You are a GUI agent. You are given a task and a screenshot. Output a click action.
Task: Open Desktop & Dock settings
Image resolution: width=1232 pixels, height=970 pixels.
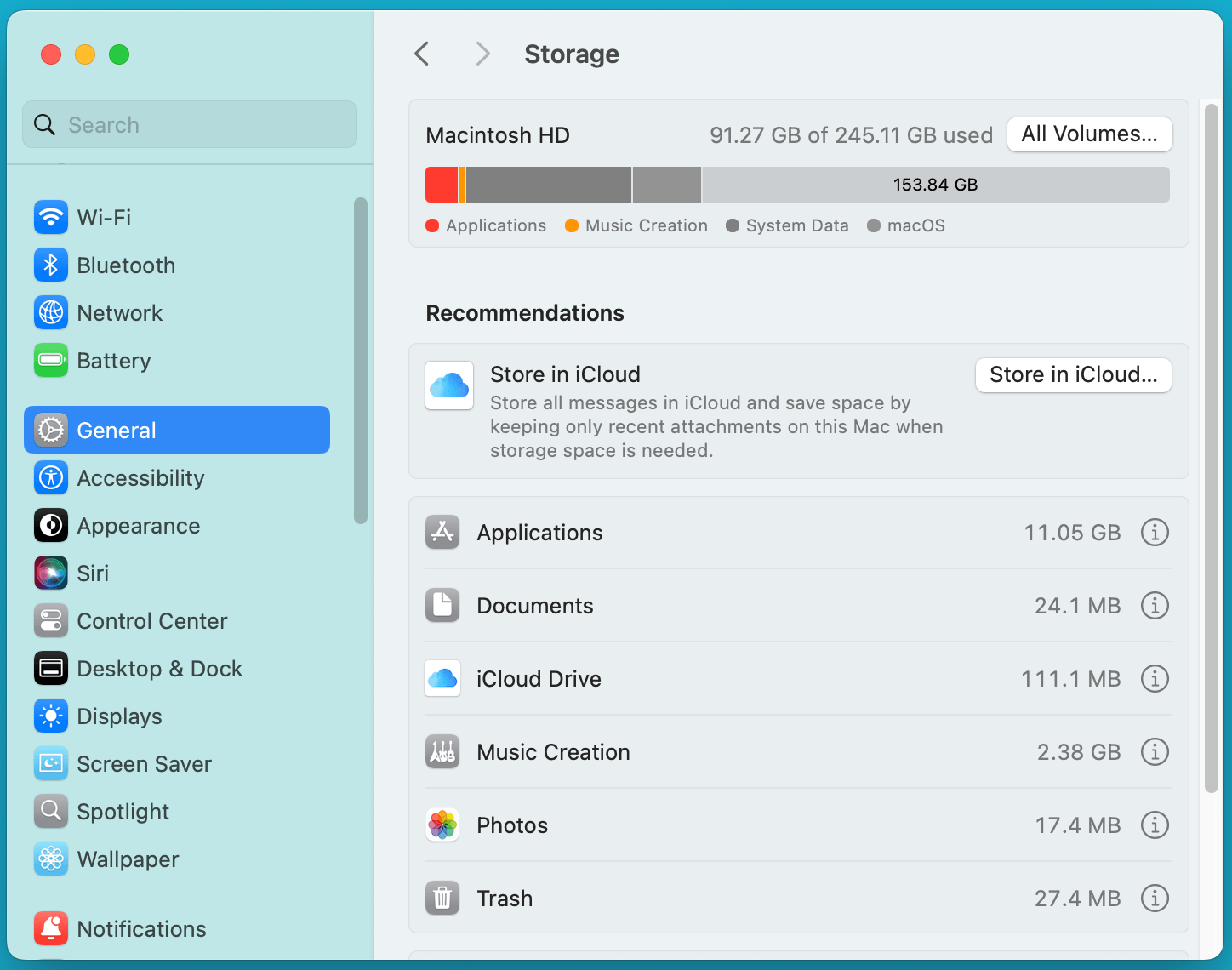pyautogui.click(x=160, y=668)
